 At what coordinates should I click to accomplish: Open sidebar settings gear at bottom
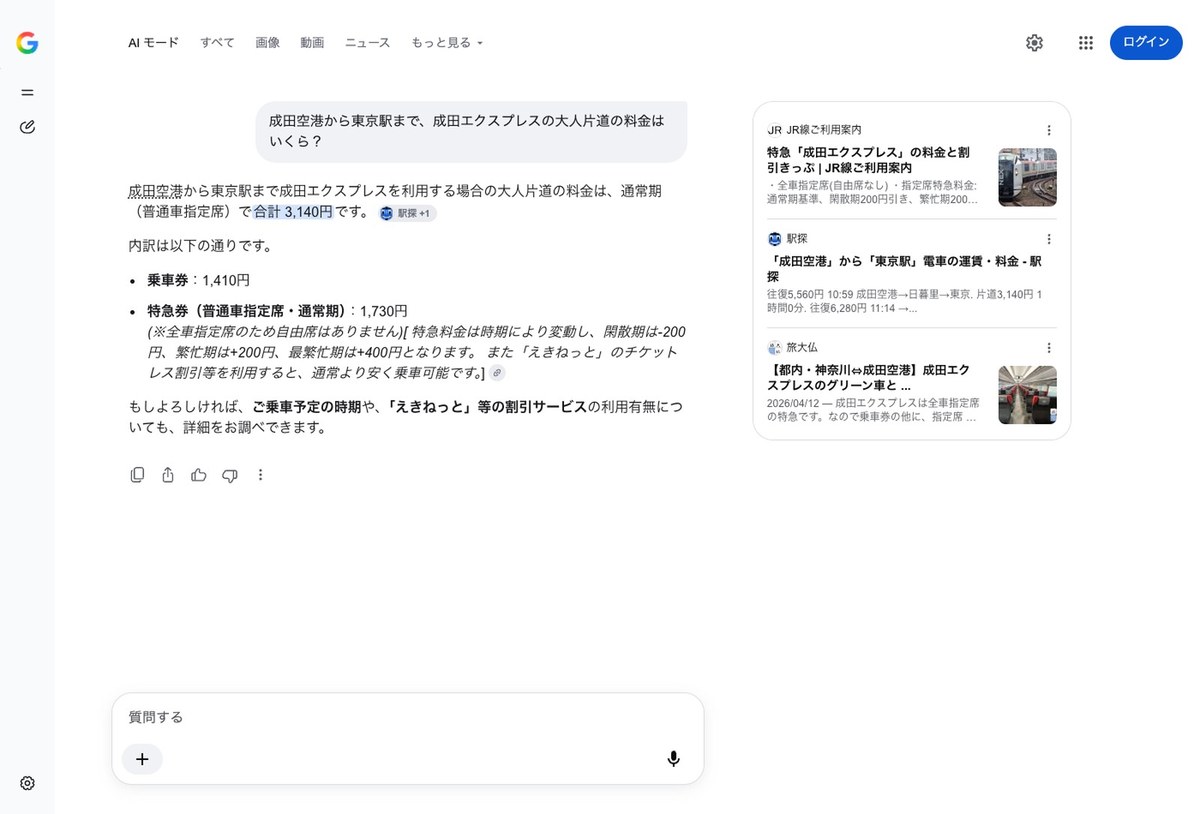(x=27, y=783)
